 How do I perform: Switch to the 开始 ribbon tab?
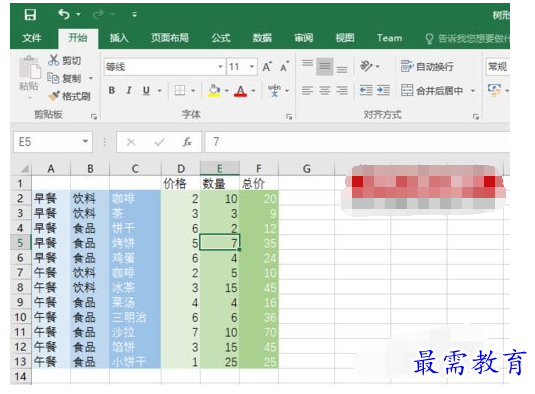pyautogui.click(x=78, y=38)
